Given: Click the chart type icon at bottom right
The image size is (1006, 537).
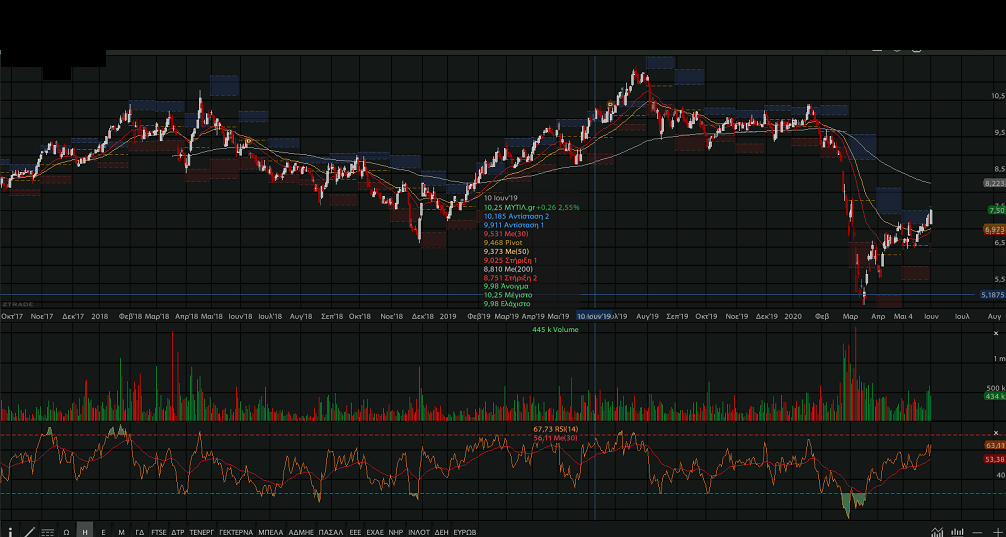Looking at the screenshot, I should [x=937, y=531].
